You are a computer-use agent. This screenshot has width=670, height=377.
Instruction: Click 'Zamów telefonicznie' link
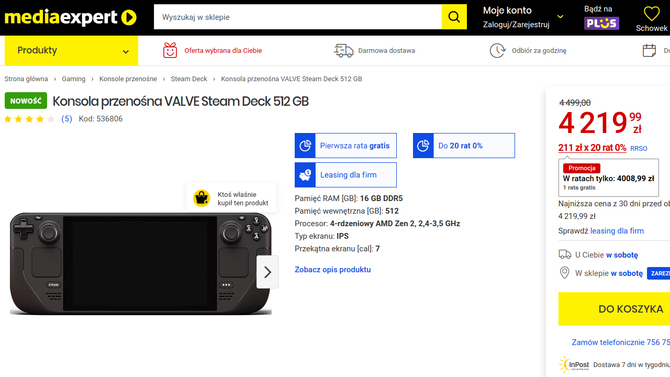[621, 342]
